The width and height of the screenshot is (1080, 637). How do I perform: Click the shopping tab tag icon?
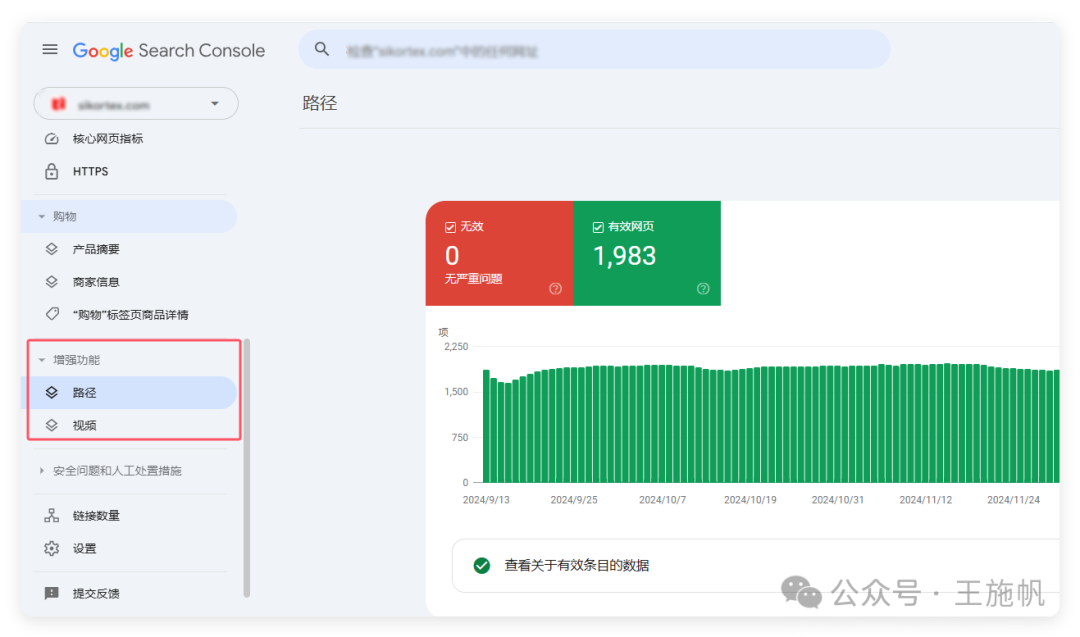[x=52, y=314]
